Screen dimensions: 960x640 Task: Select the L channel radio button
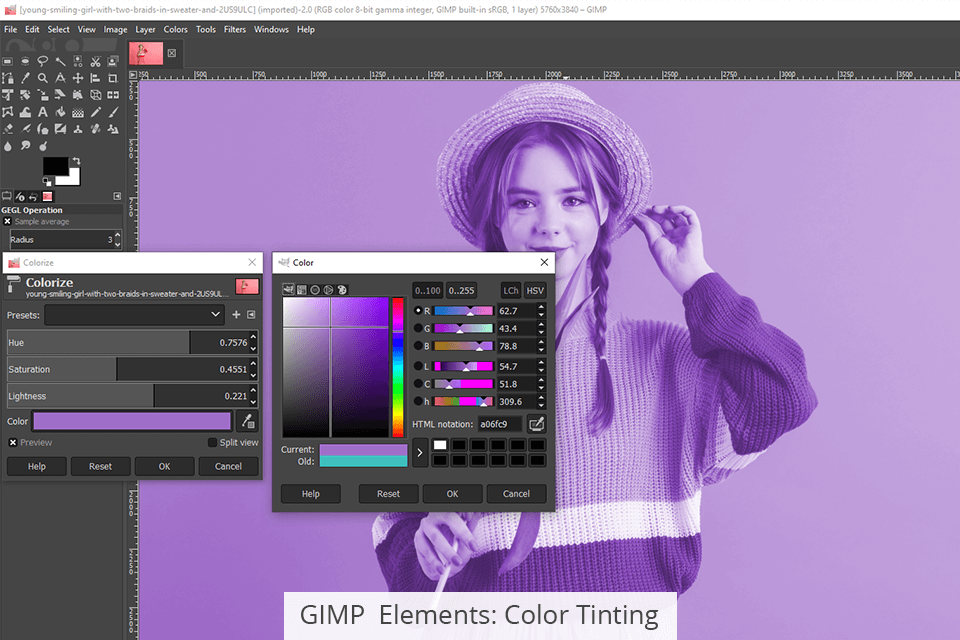[418, 366]
